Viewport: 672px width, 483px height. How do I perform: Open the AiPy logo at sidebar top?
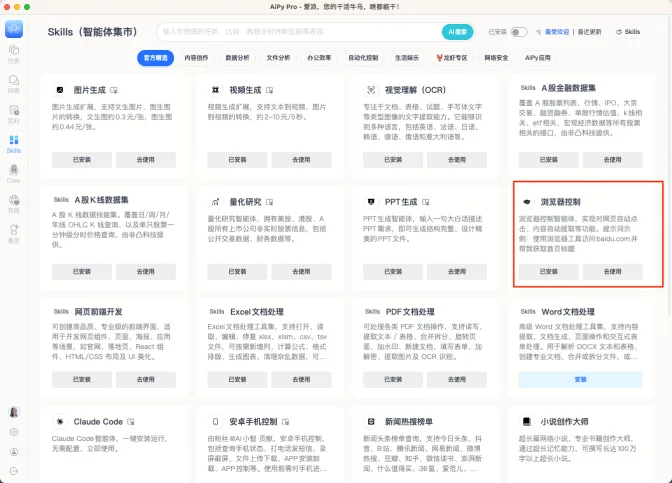[14, 29]
